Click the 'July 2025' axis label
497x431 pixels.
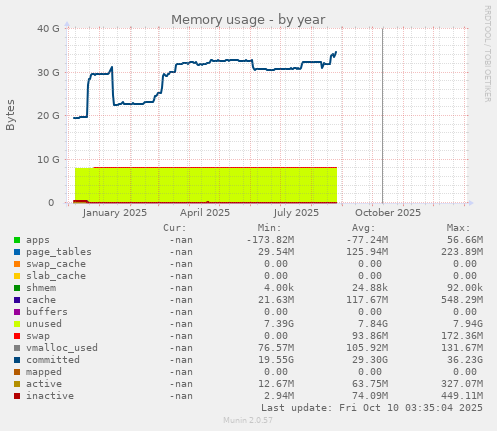pyautogui.click(x=296, y=213)
